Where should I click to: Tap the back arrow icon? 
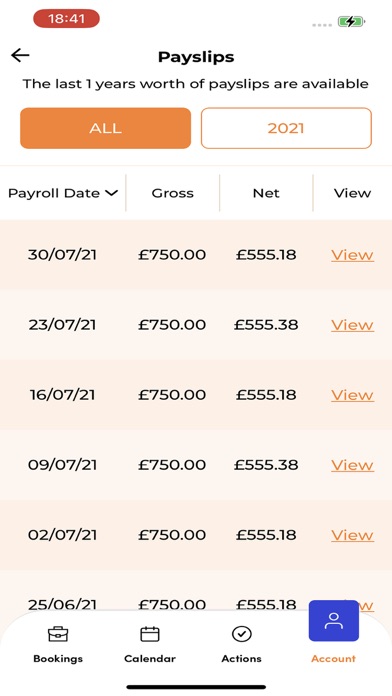click(x=20, y=55)
